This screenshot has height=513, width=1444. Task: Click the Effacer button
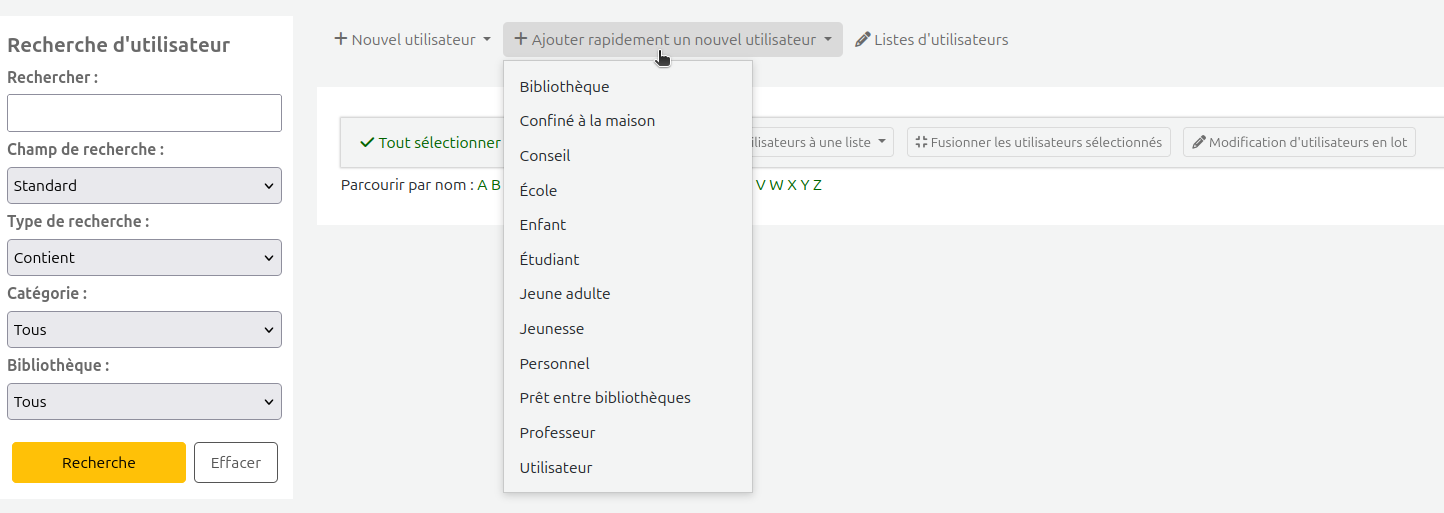[x=236, y=463]
